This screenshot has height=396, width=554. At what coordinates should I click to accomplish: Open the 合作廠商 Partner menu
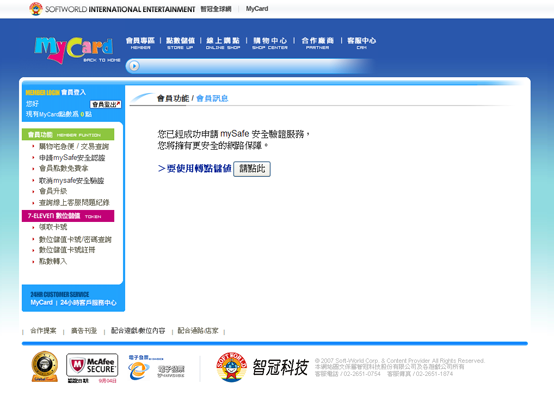click(317, 43)
